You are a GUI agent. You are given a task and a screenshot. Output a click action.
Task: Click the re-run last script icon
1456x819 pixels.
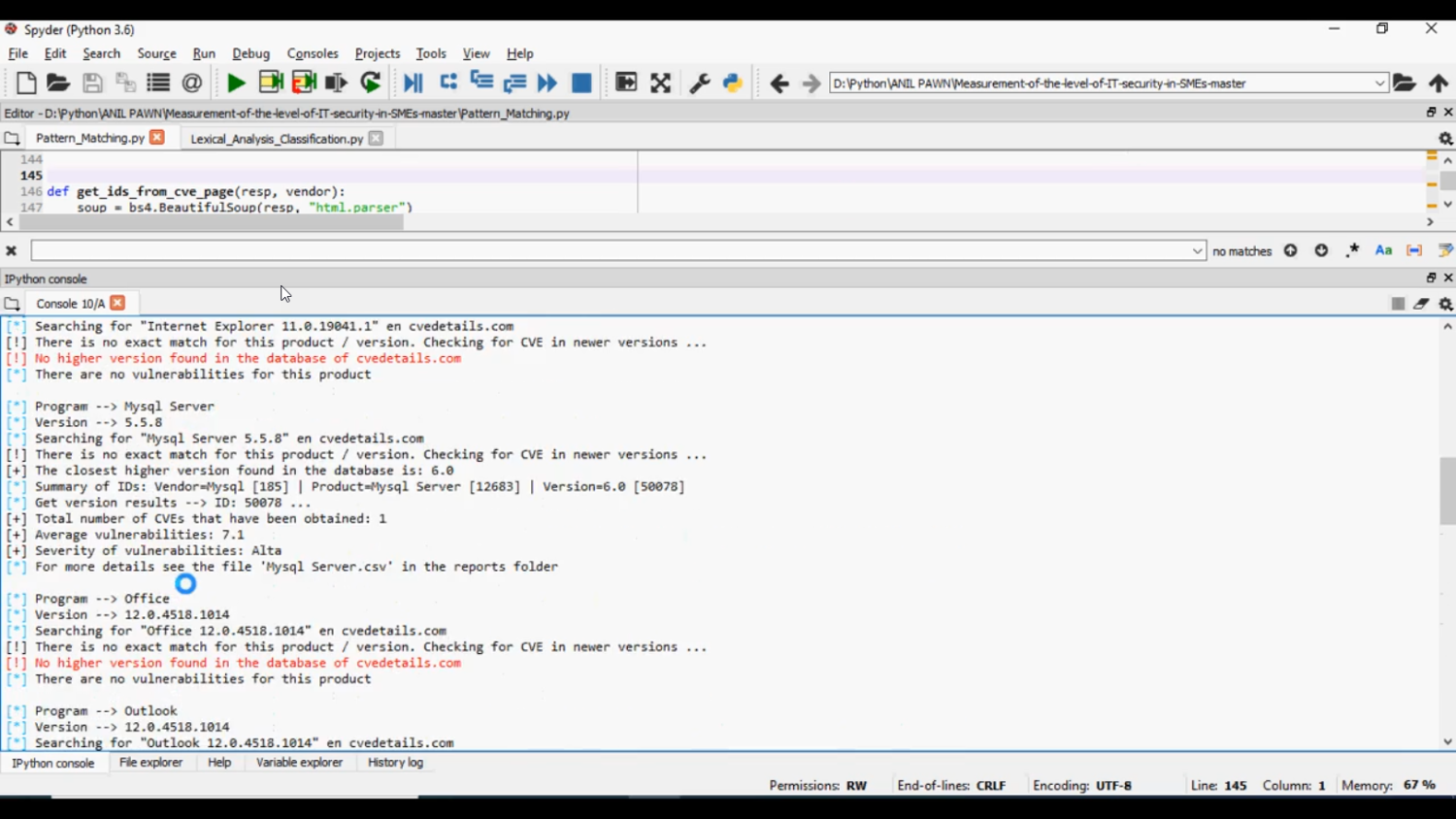click(x=371, y=83)
